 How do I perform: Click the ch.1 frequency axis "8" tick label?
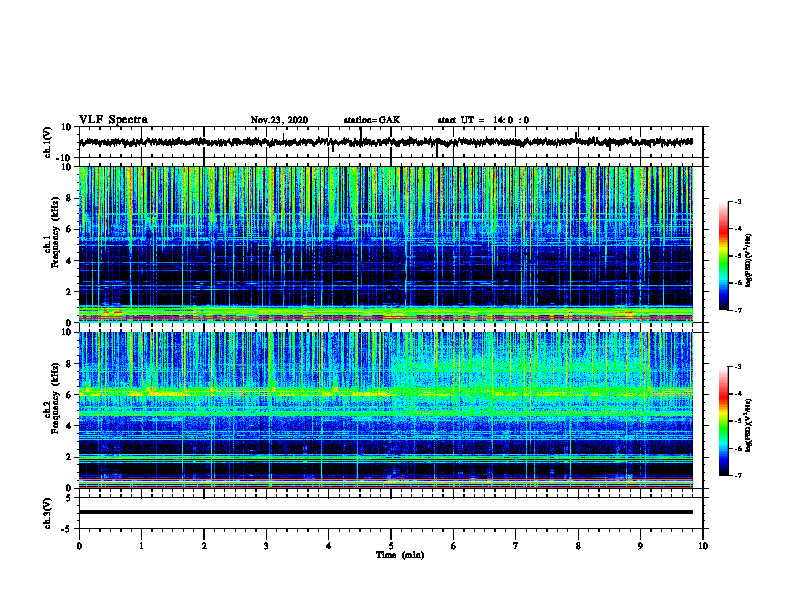pos(69,198)
